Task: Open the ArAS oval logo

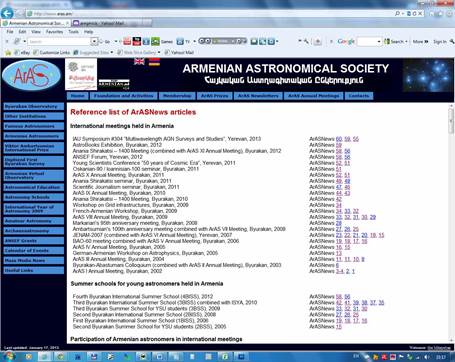Action: [x=31, y=75]
